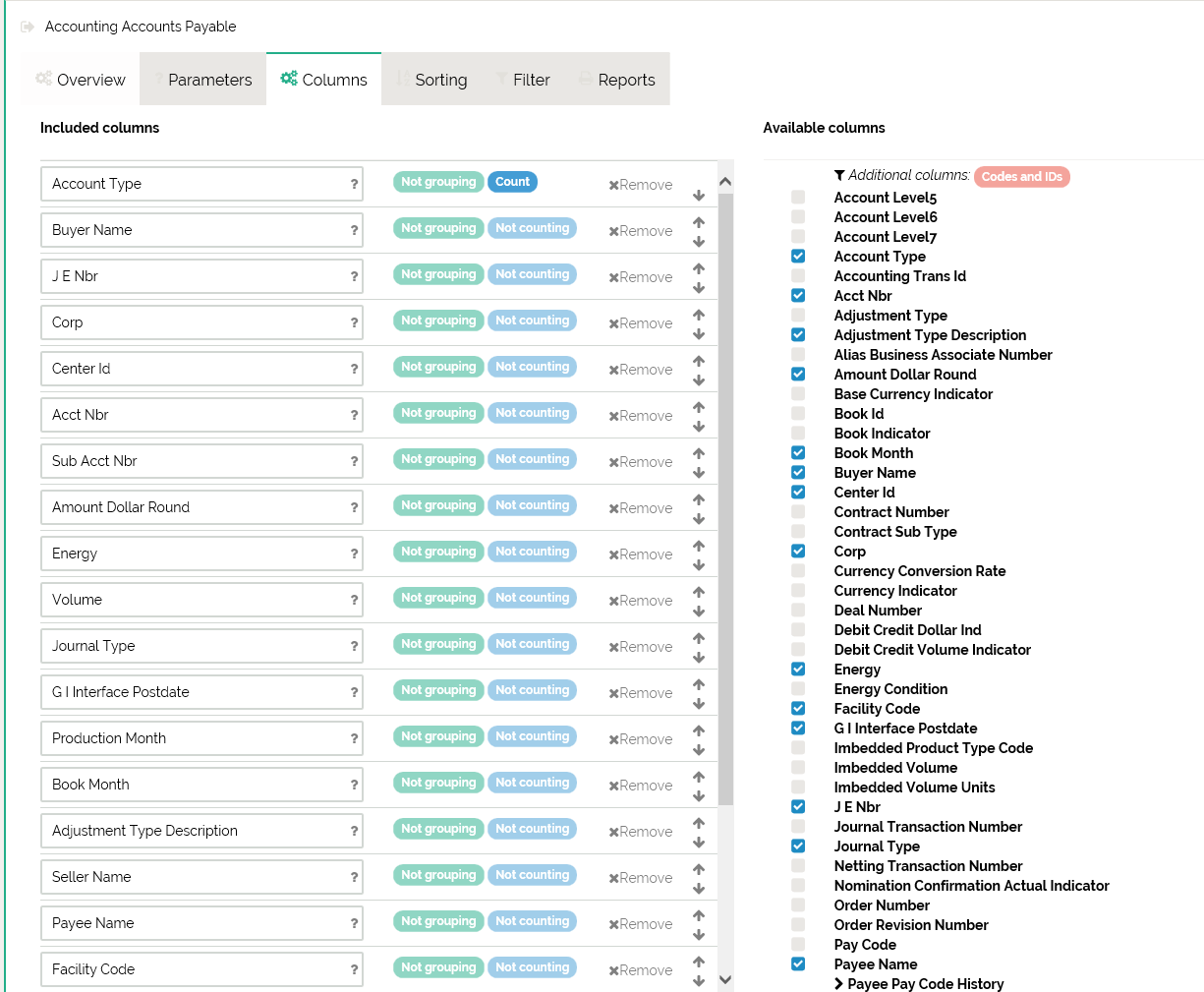Click the help question mark for Energy
Viewport: 1204px width, 992px height.
(354, 554)
